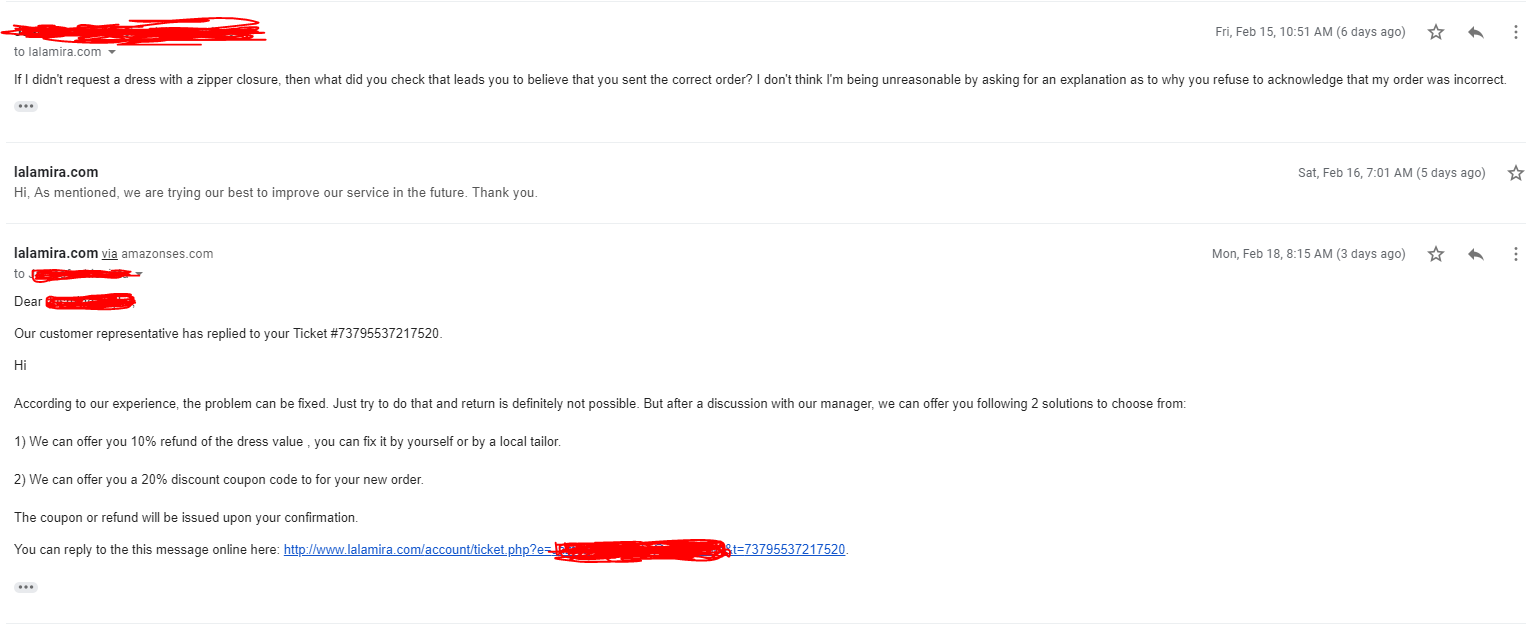This screenshot has height=625, width=1533.
Task: Open more options for the Feb 15 email
Action: pos(1516,32)
